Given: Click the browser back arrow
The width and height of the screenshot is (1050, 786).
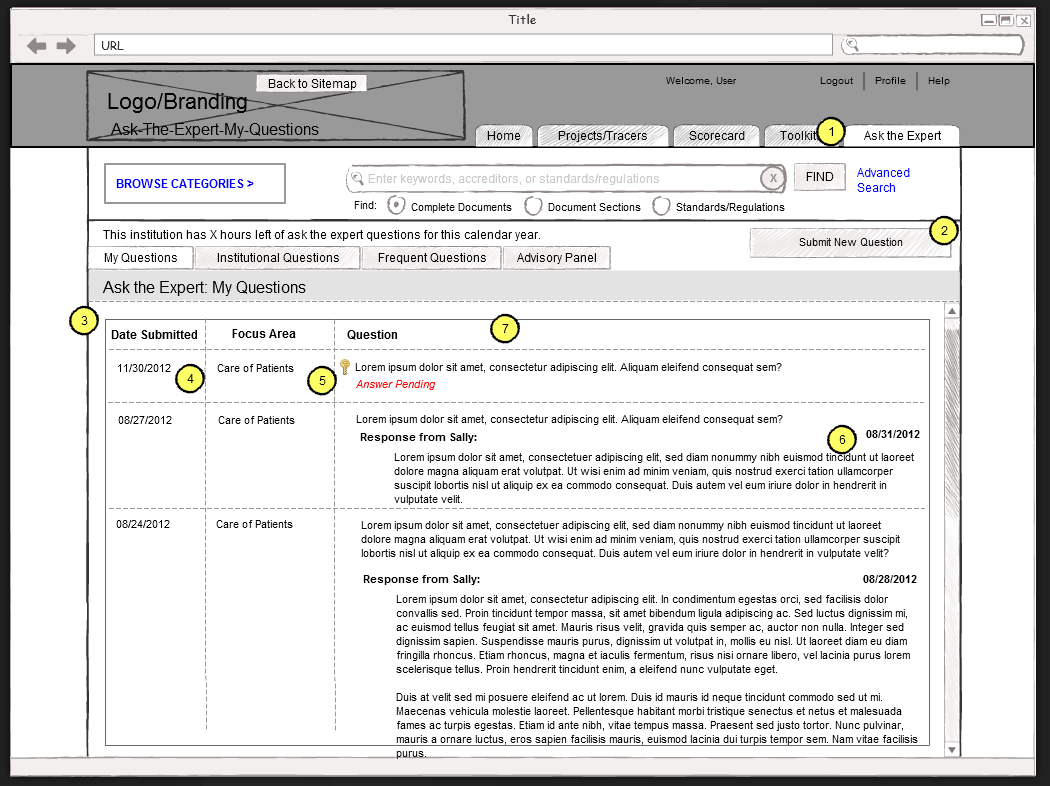Looking at the screenshot, I should (x=37, y=46).
